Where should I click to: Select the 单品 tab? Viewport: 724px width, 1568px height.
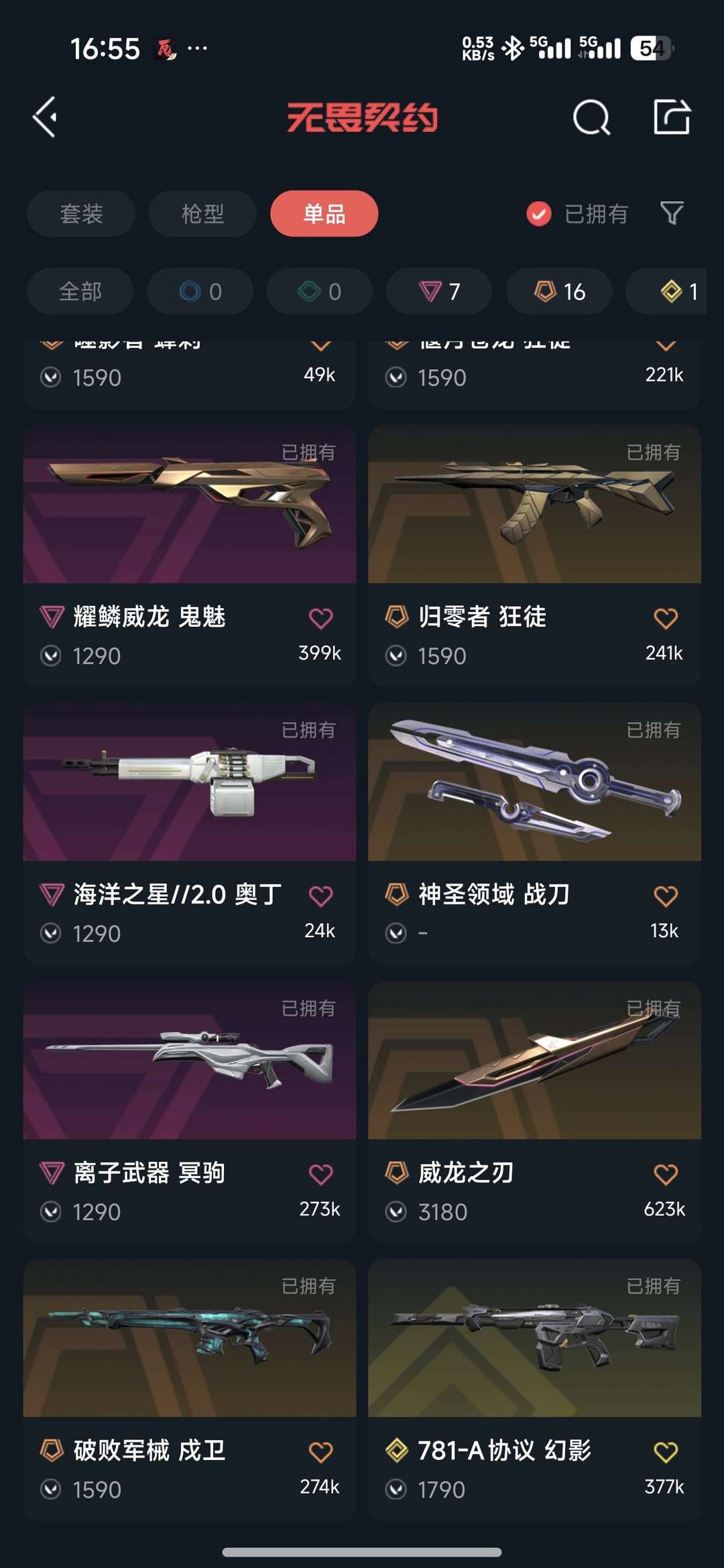324,214
